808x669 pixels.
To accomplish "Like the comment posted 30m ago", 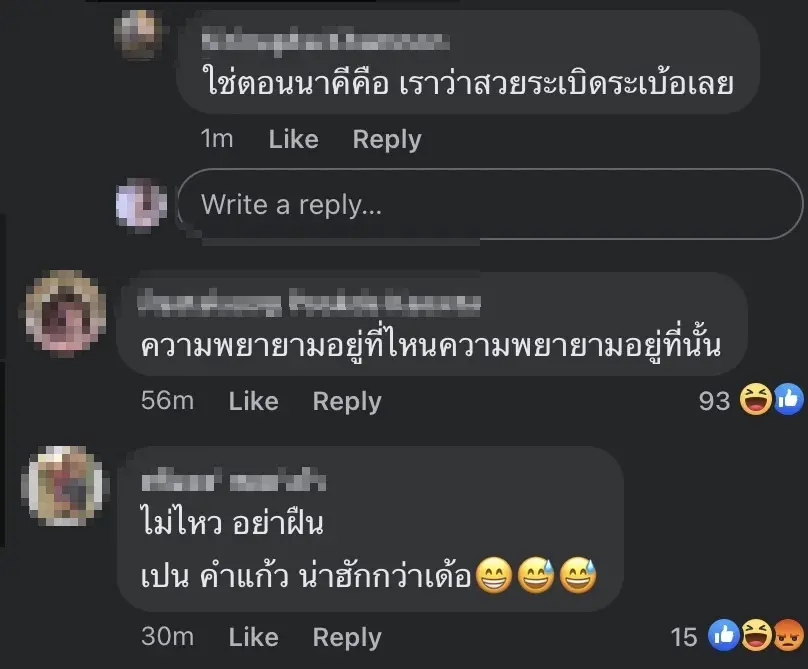I will [x=253, y=637].
